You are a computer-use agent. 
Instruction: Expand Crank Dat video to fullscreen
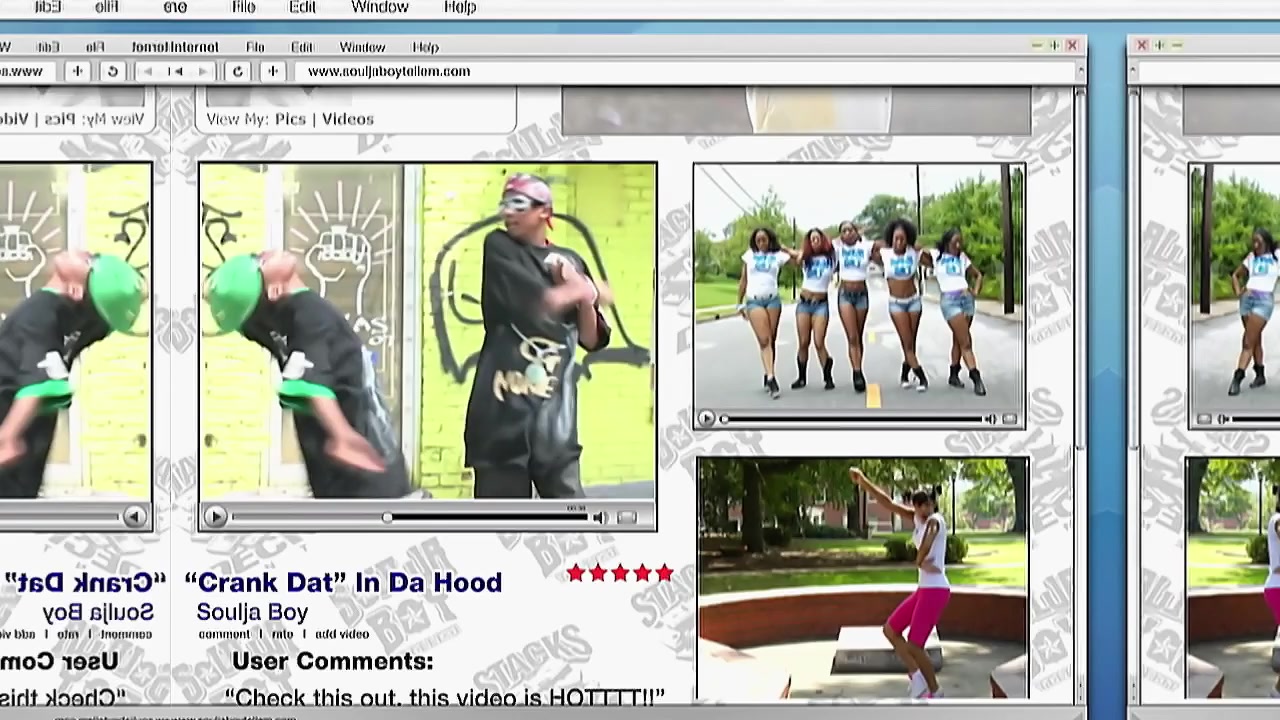click(626, 518)
